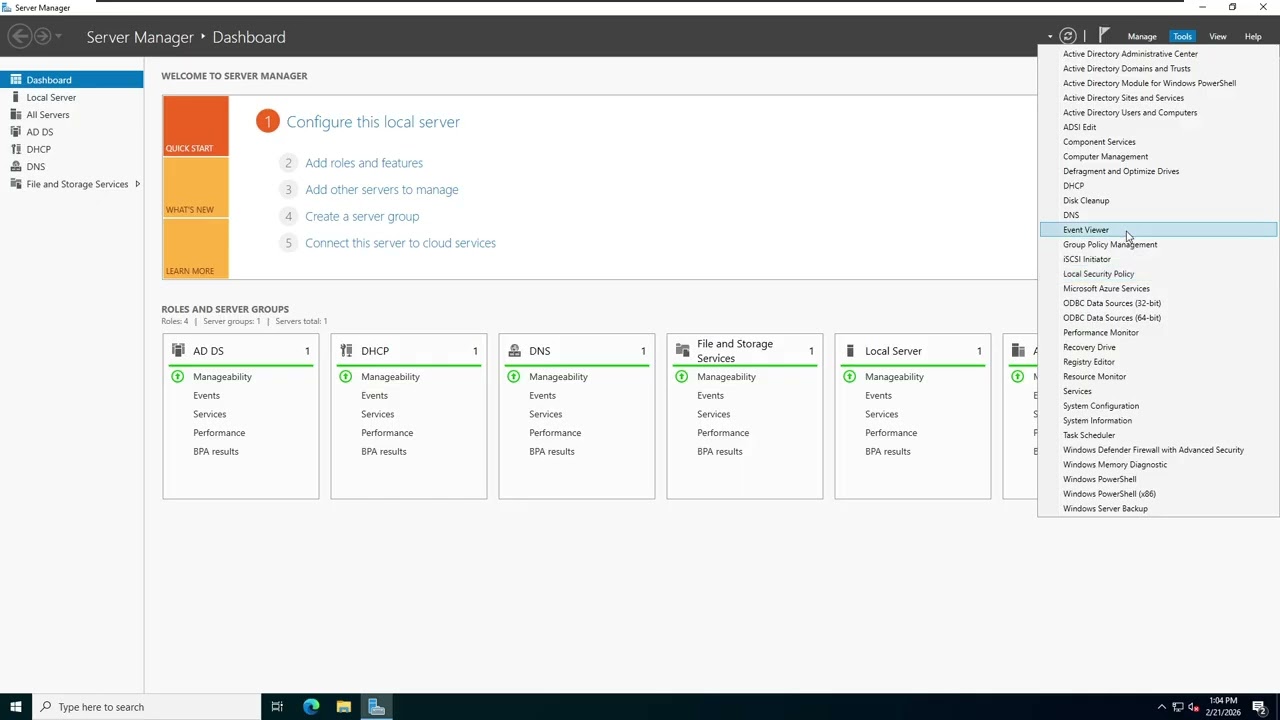
Task: Open Task View on taskbar
Action: [277, 707]
